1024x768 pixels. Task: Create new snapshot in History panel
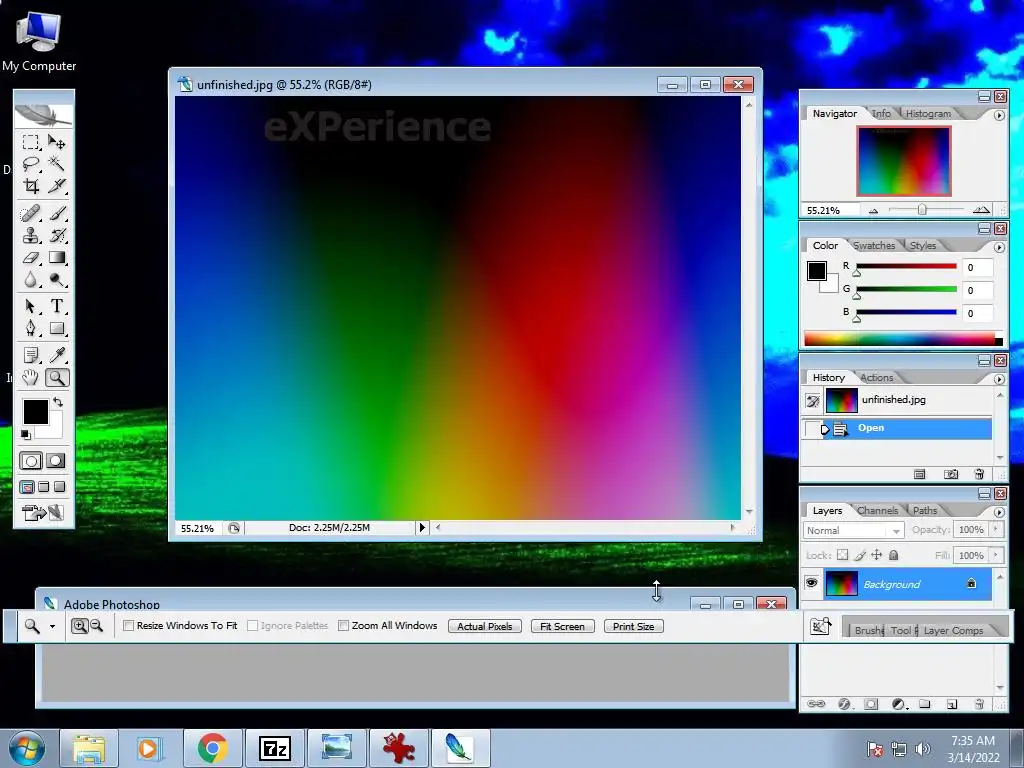(951, 474)
